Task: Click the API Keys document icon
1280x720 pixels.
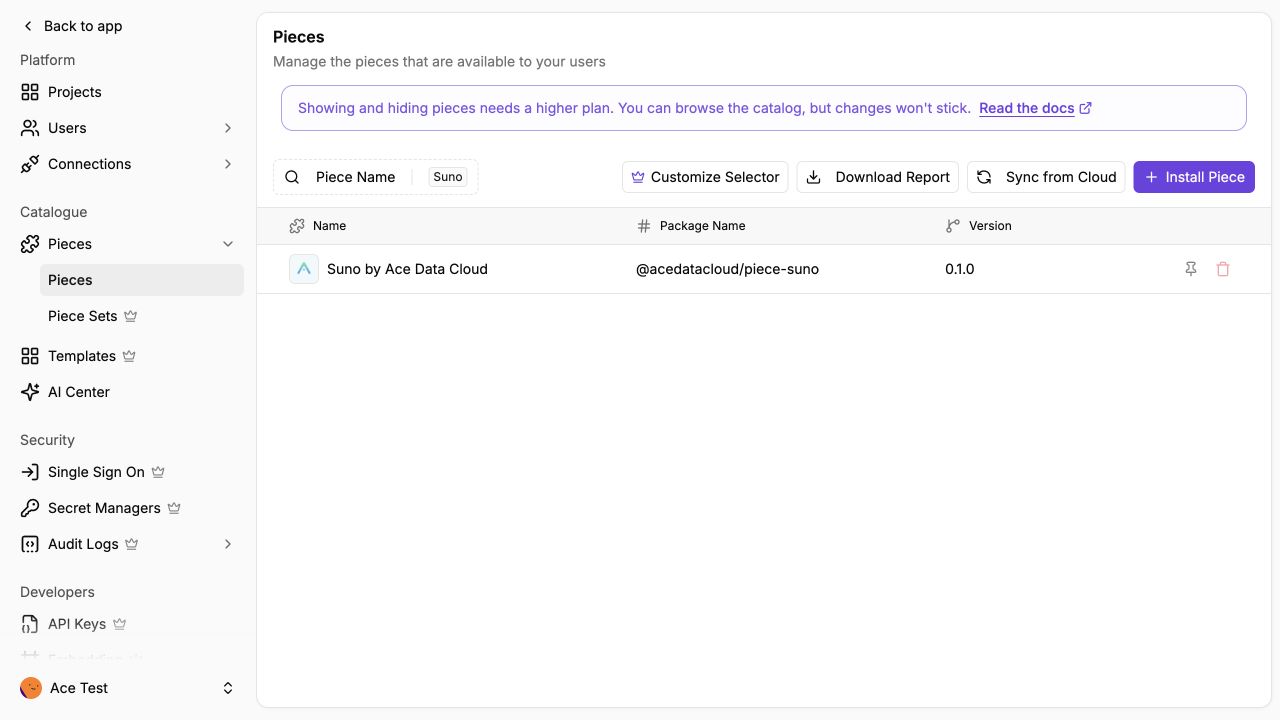Action: [x=30, y=624]
